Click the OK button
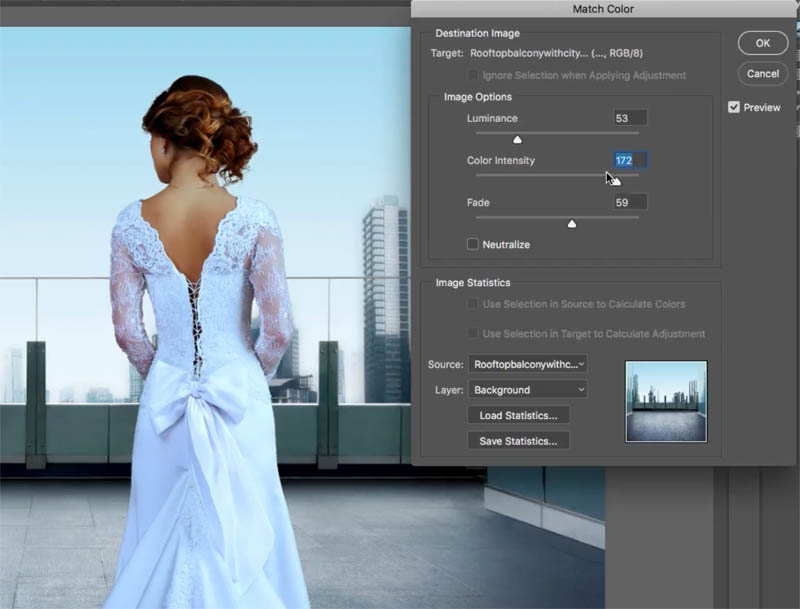Screen dimensions: 800x609 point(763,43)
